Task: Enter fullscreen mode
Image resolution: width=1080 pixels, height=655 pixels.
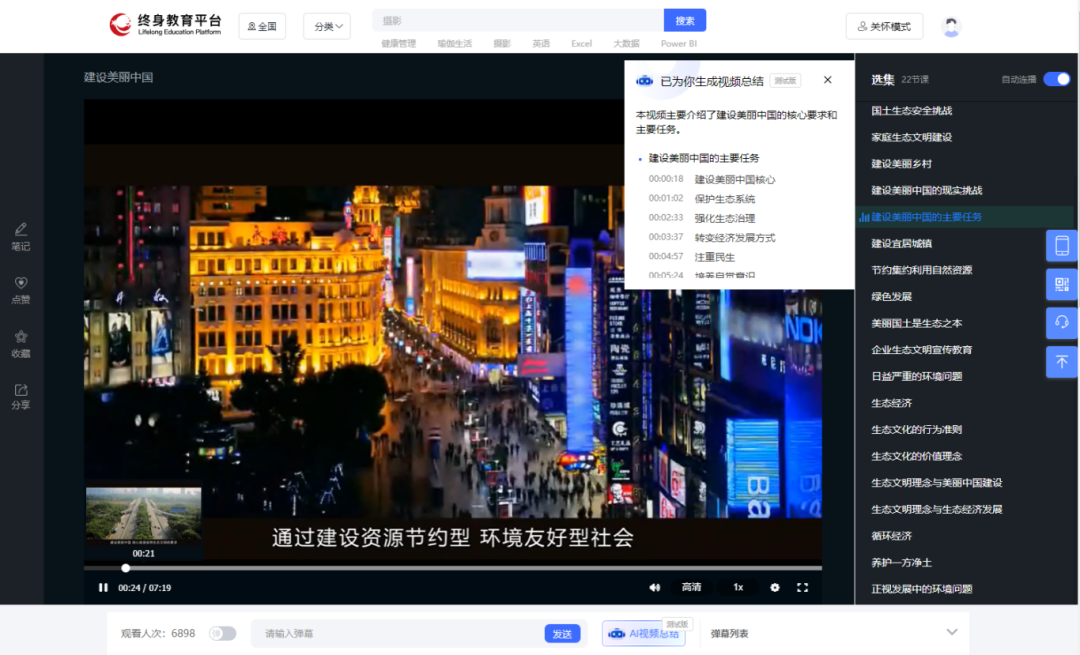Action: [x=802, y=588]
